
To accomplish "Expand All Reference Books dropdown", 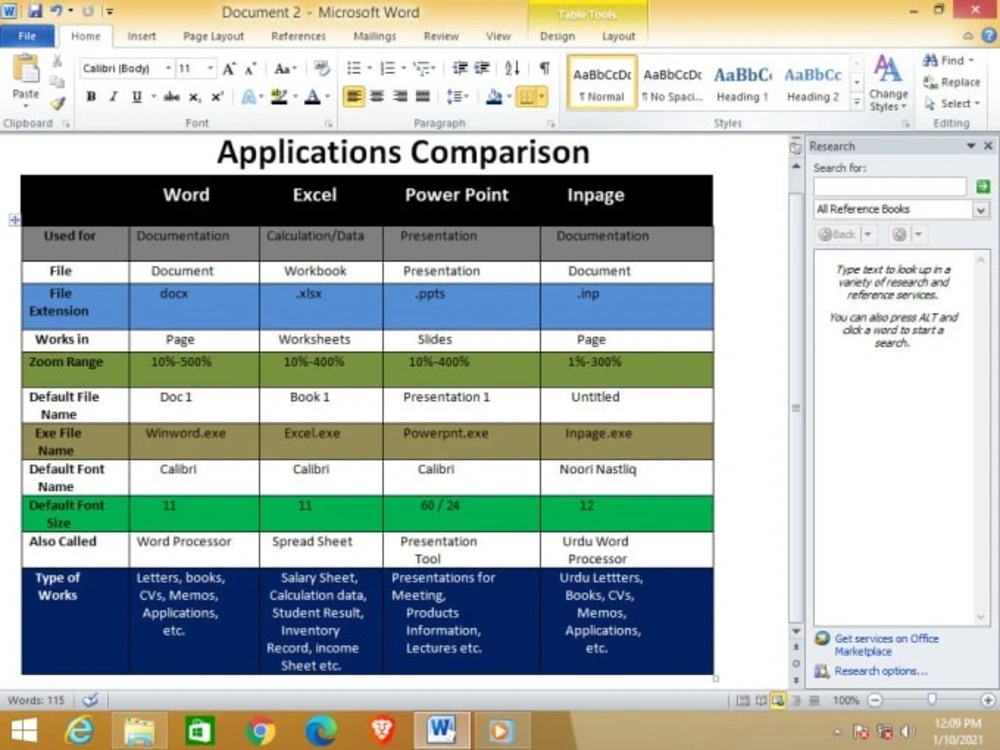I will coord(981,209).
